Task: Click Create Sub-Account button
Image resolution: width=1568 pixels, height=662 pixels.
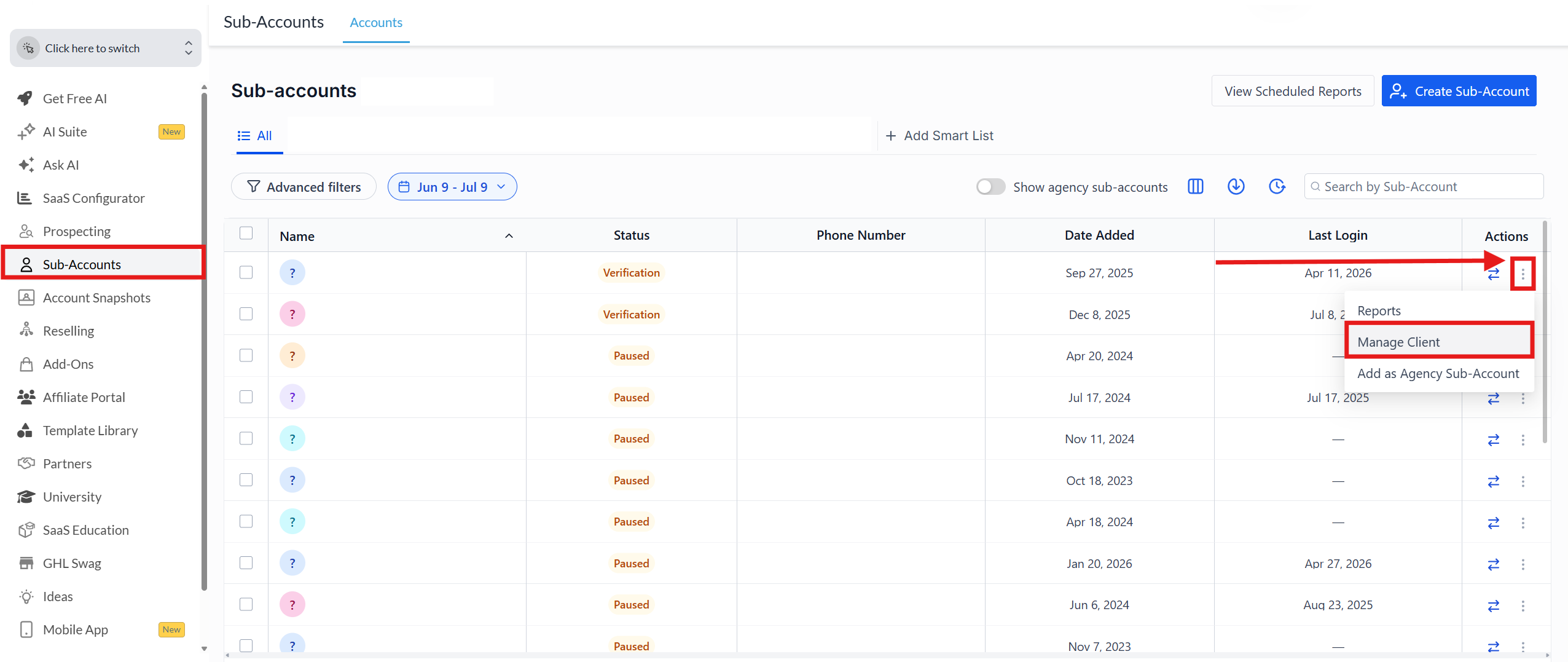Action: point(1459,91)
